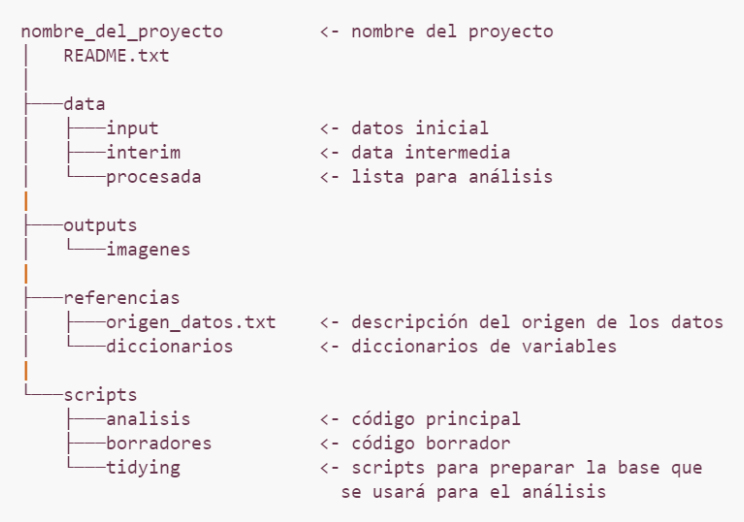Click the input subfolder under data
The width and height of the screenshot is (744, 522).
(x=132, y=129)
